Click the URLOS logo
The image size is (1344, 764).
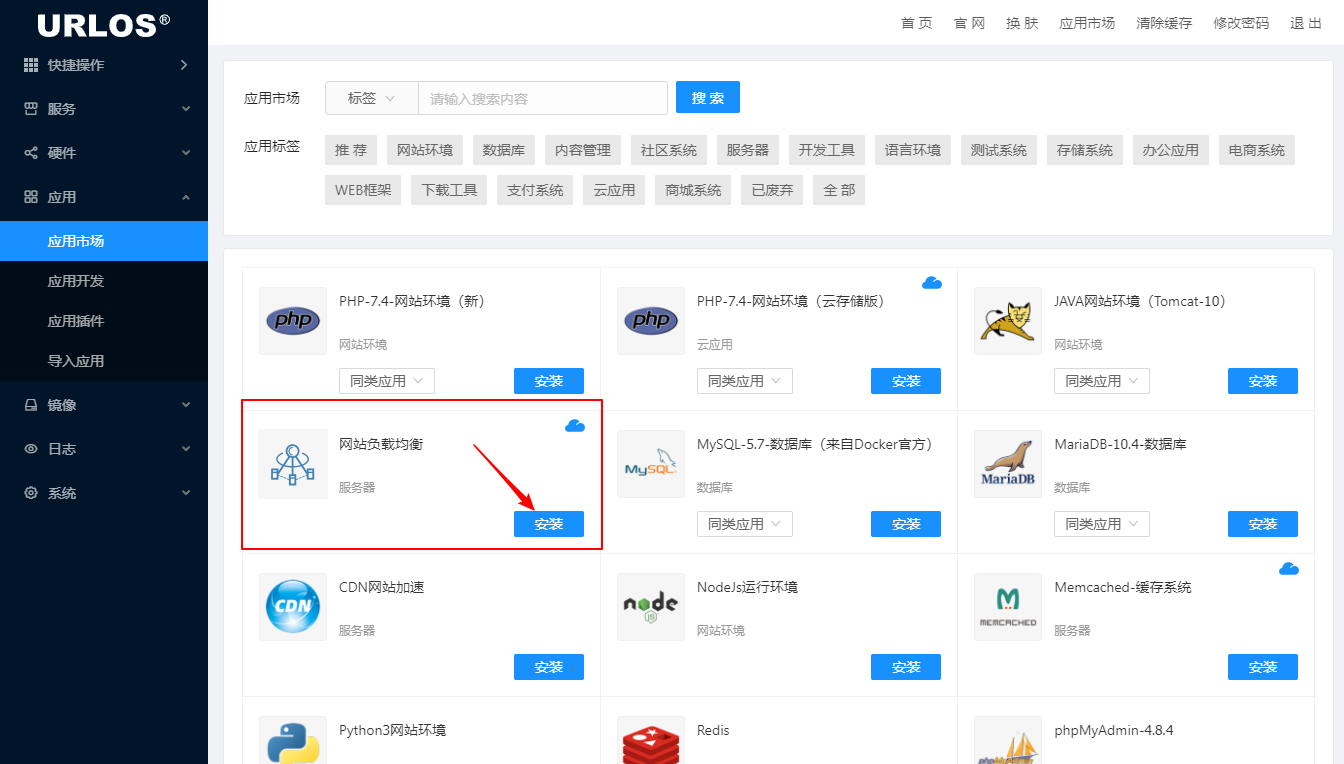coord(104,25)
